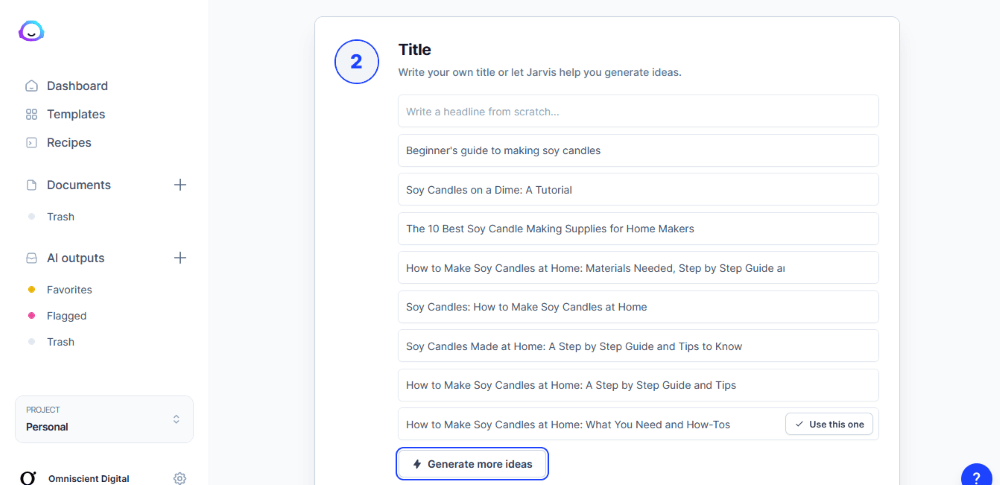Screen dimensions: 1000x485
Task: Expand the Personal project selector
Action: click(105, 419)
